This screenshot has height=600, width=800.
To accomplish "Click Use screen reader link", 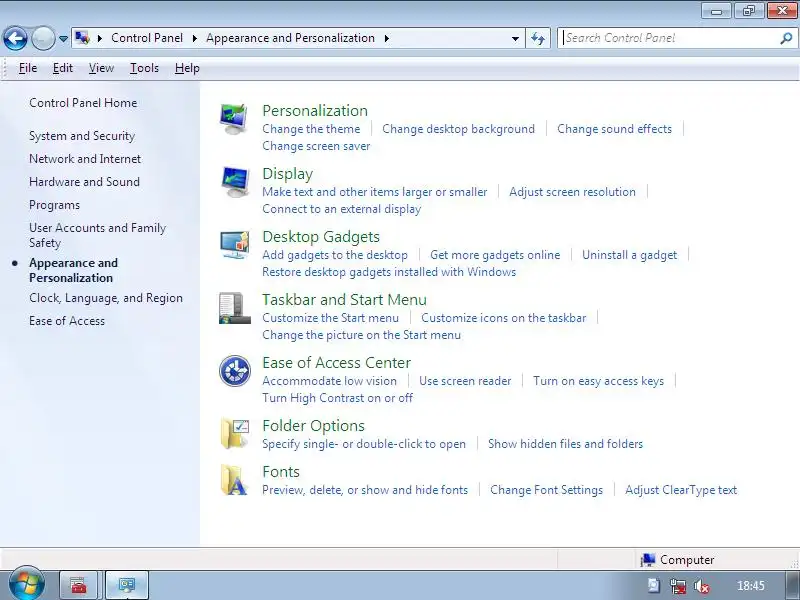I will click(x=465, y=381).
